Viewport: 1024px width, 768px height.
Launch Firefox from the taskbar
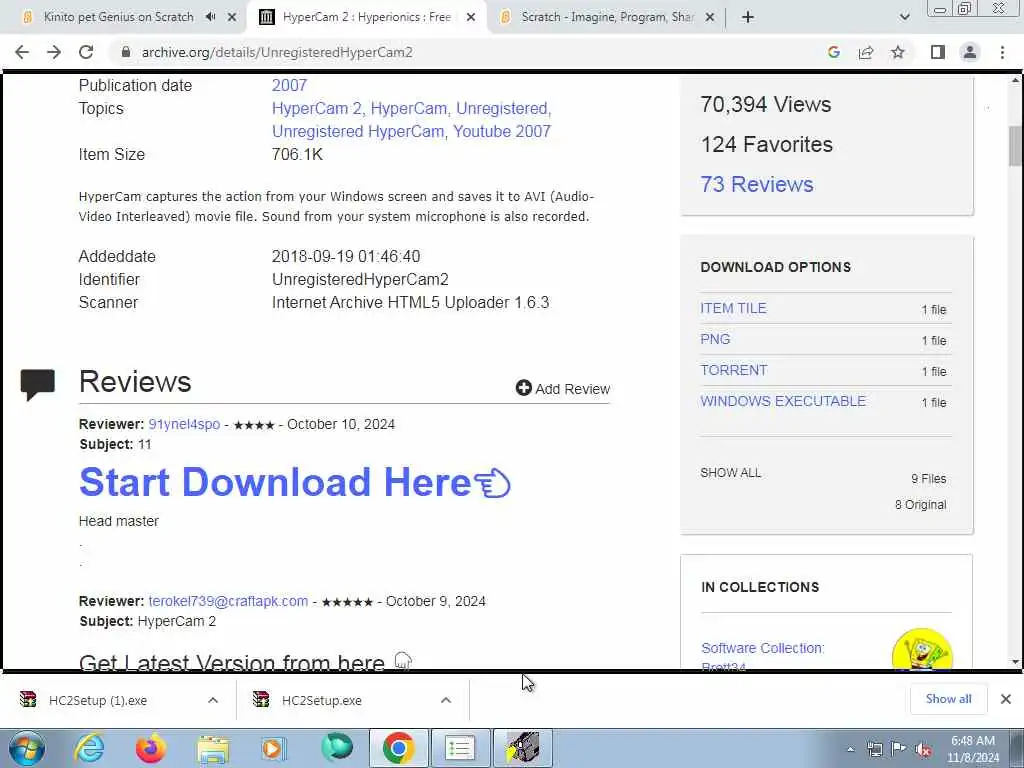point(151,748)
